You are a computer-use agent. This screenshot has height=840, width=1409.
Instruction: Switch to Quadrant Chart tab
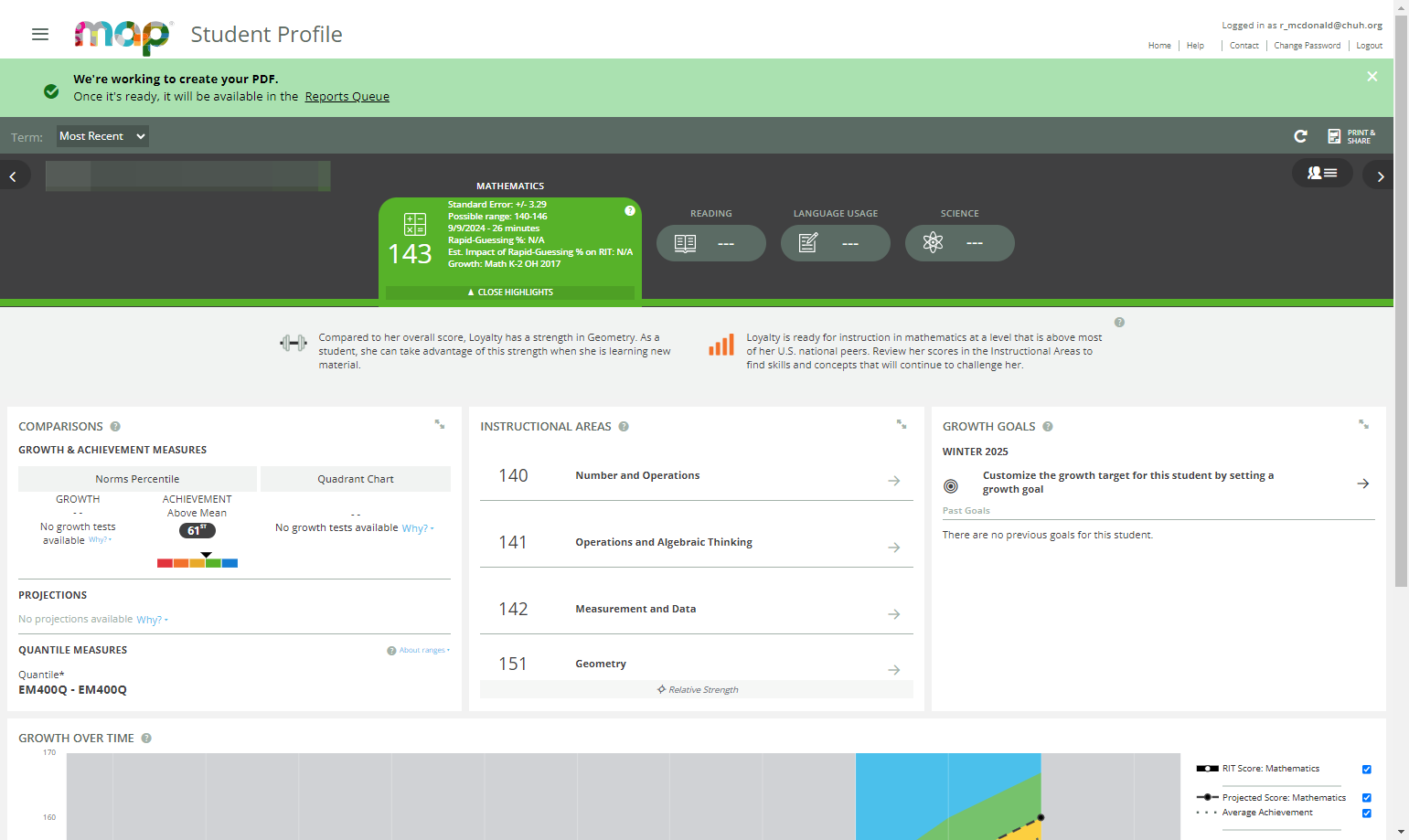click(356, 479)
